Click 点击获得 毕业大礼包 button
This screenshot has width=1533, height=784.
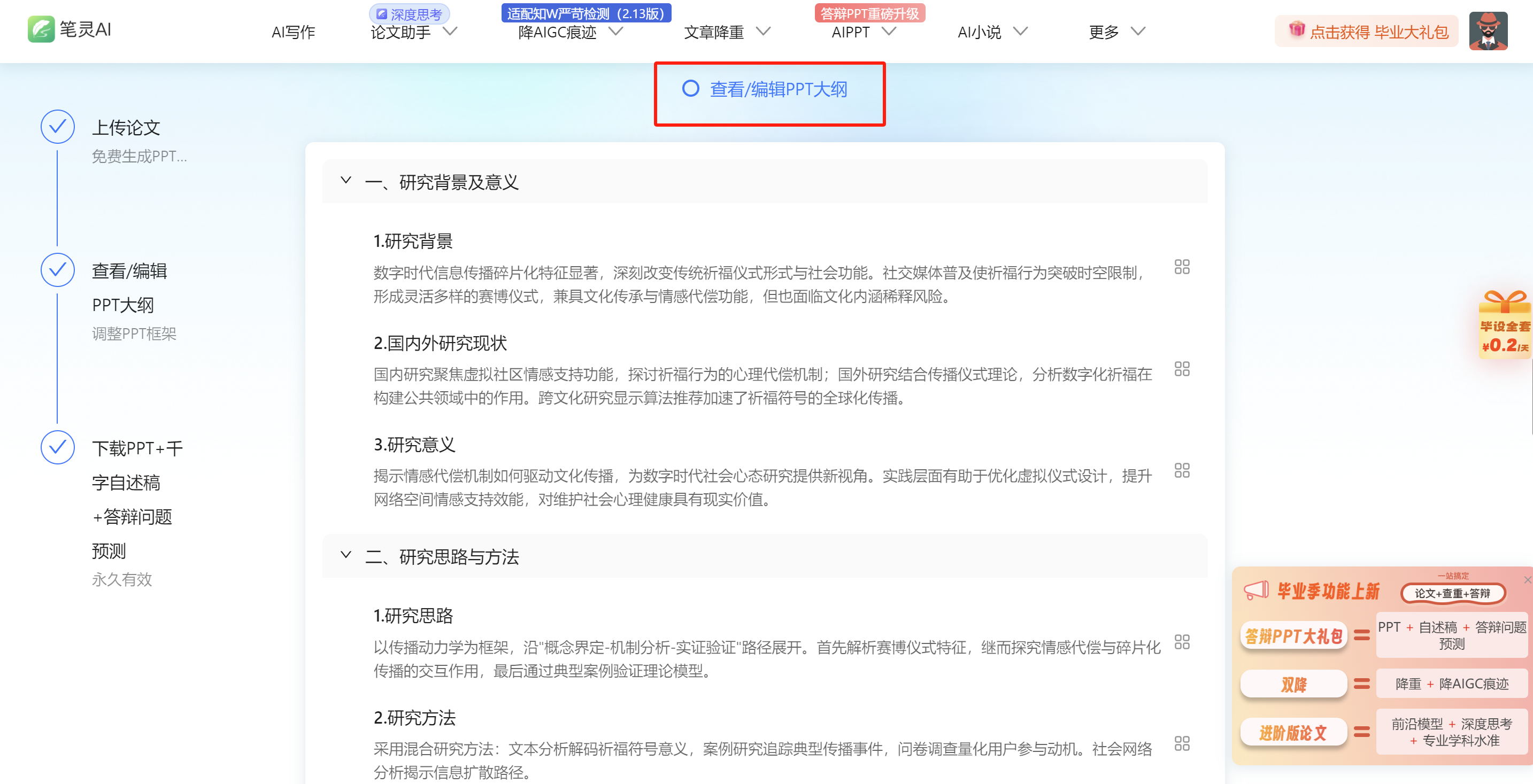coord(1366,31)
